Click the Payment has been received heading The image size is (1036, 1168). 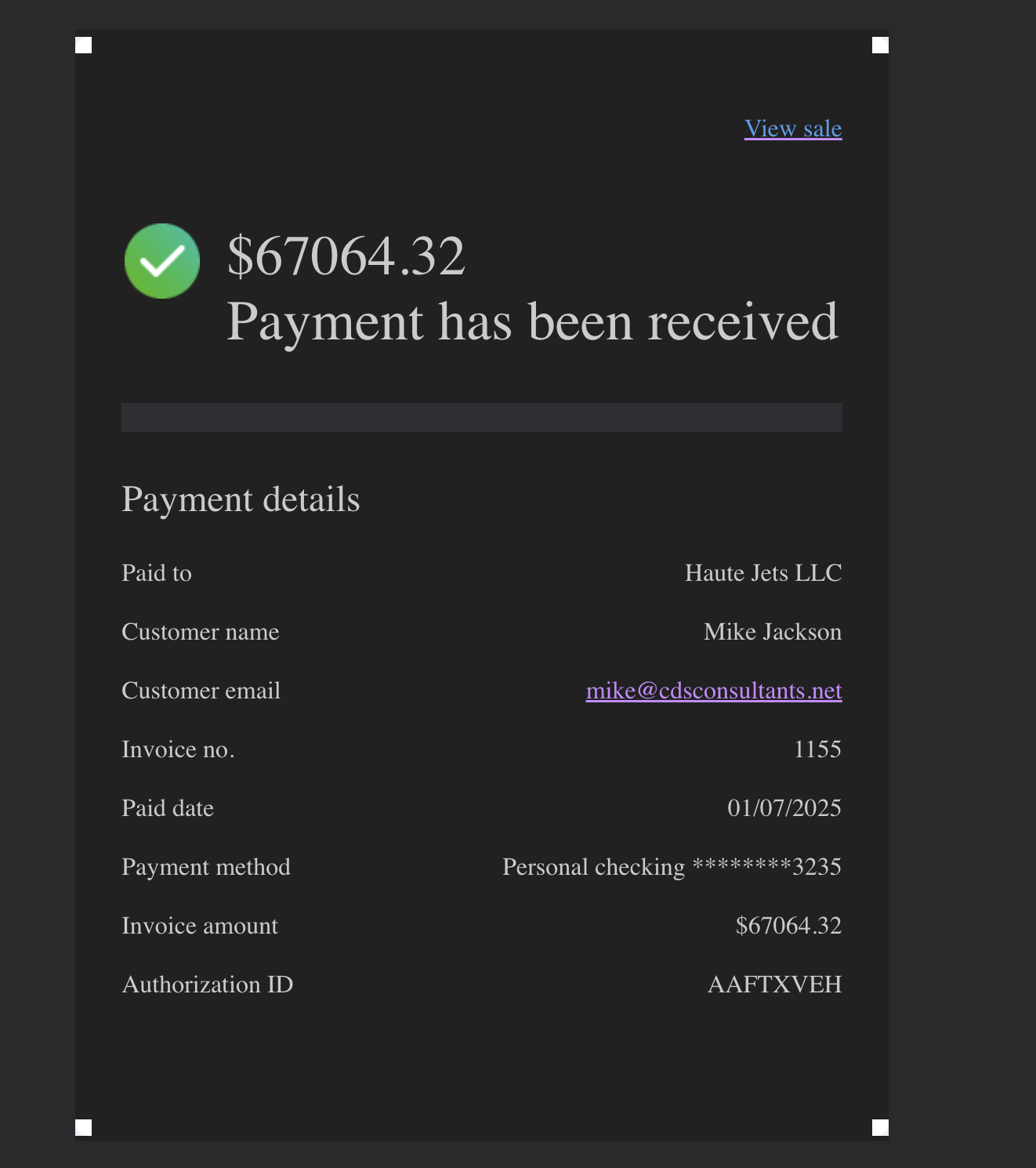coord(533,322)
